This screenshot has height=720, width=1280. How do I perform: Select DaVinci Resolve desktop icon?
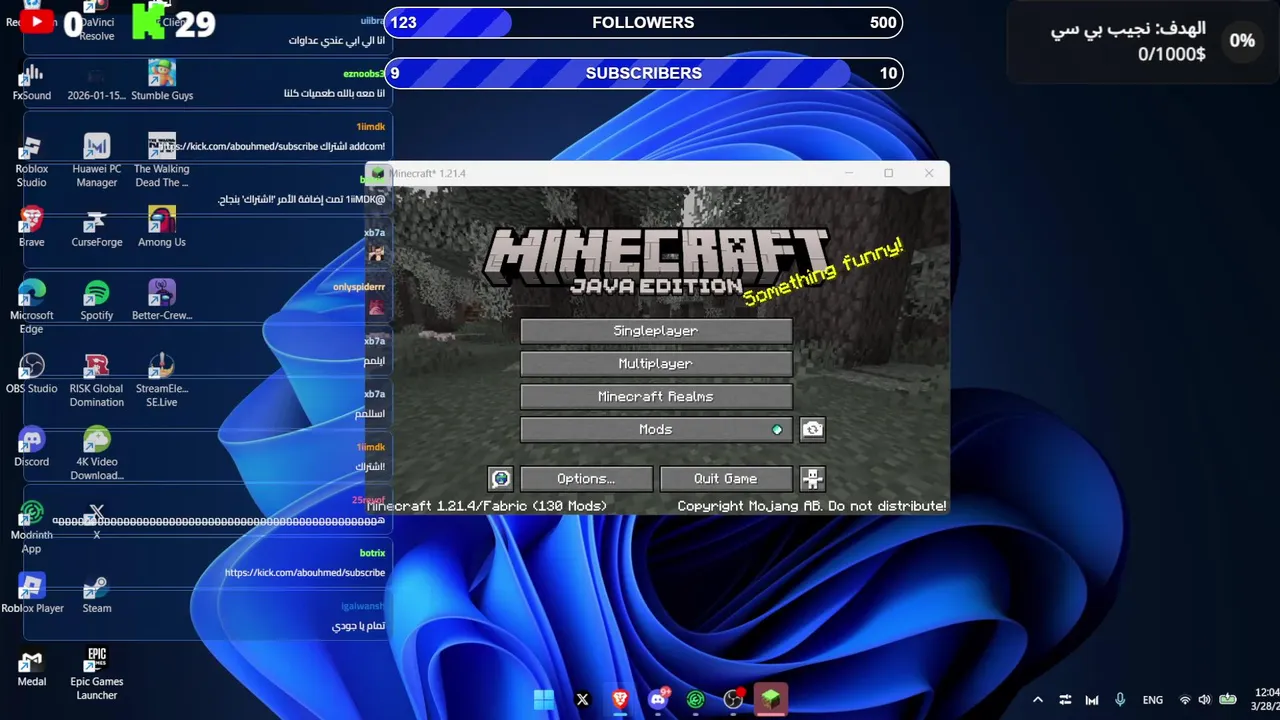coord(97,22)
